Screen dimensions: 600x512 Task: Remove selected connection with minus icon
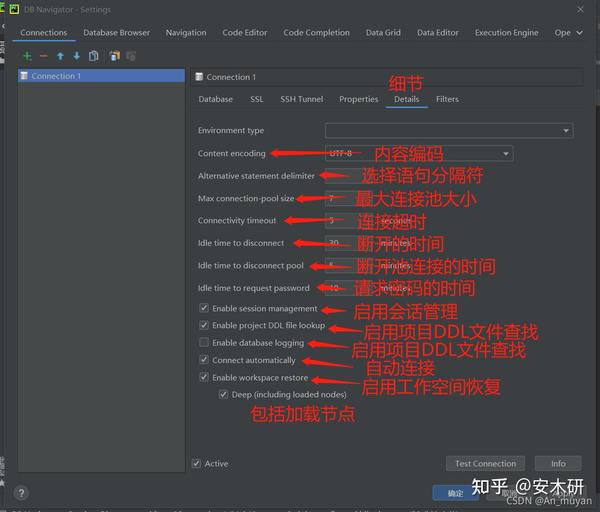44,56
